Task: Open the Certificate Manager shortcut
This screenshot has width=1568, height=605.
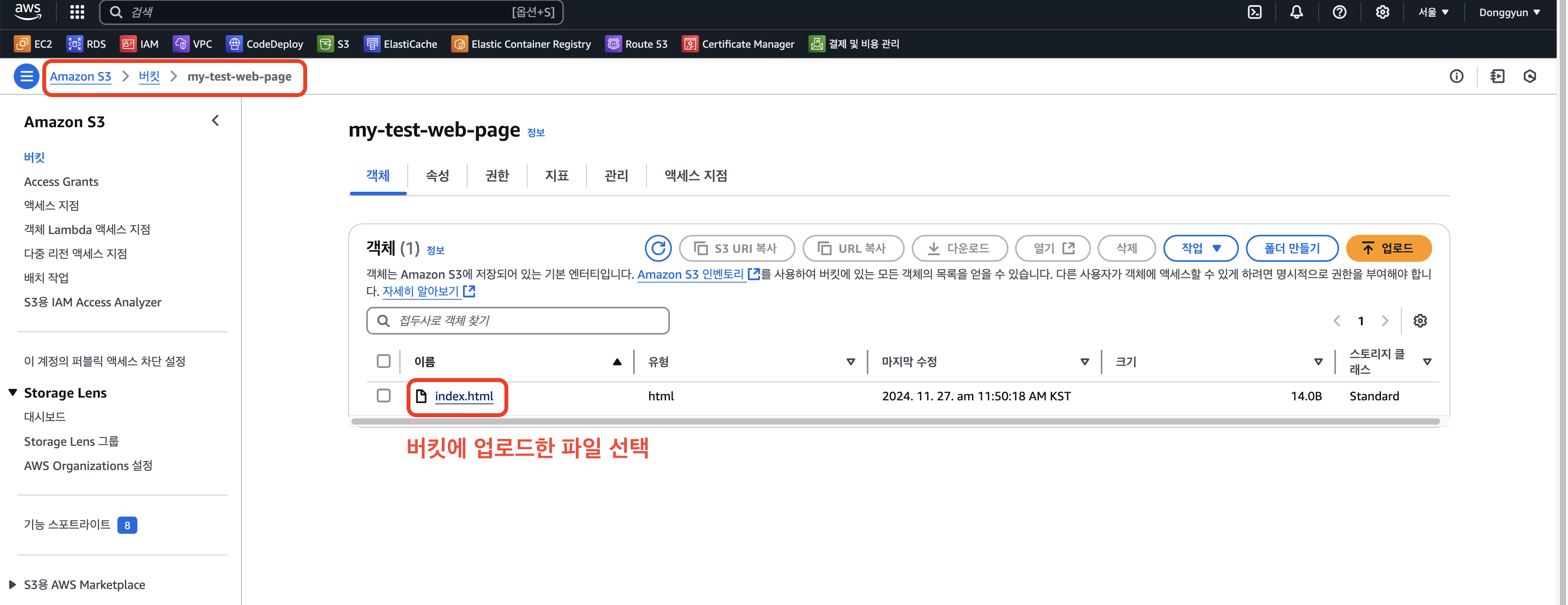Action: tap(738, 44)
